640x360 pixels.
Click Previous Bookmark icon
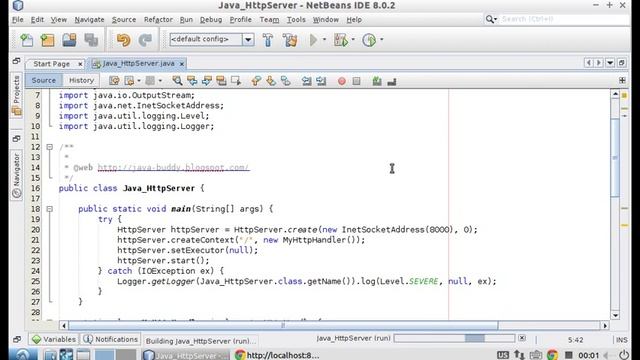[256, 81]
